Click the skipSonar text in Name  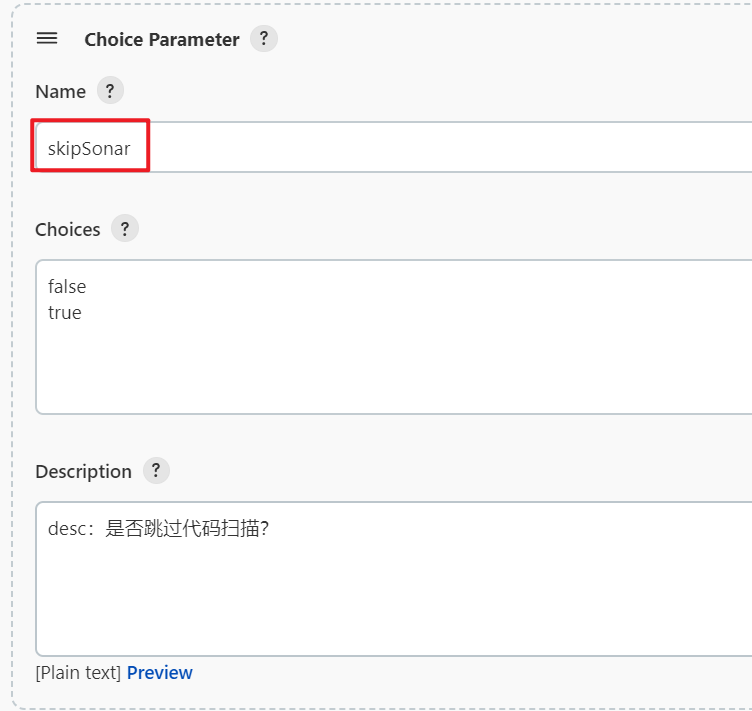[x=89, y=149]
